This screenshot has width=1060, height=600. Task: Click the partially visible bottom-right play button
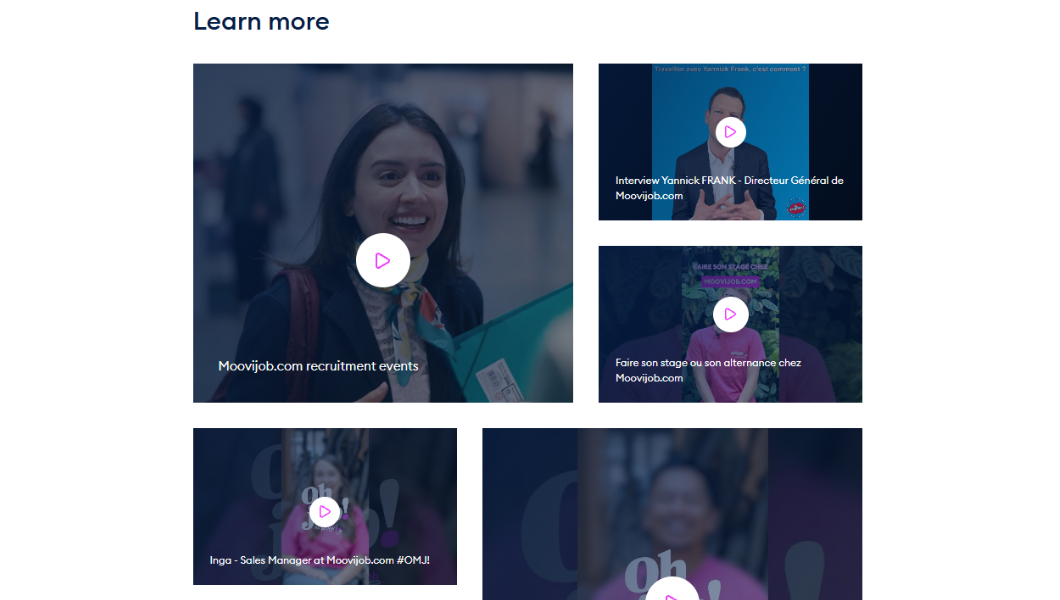[672, 589]
